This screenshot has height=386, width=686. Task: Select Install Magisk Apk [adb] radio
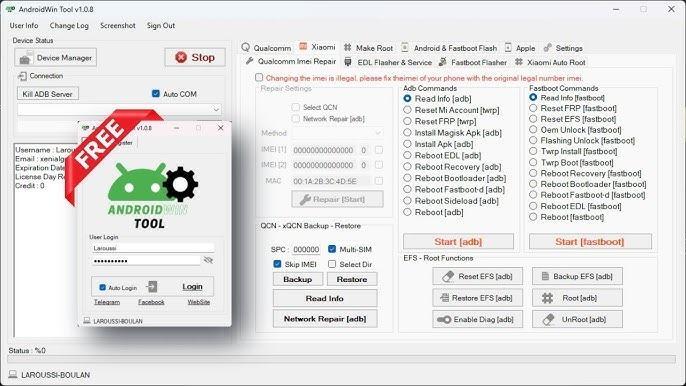(x=407, y=133)
